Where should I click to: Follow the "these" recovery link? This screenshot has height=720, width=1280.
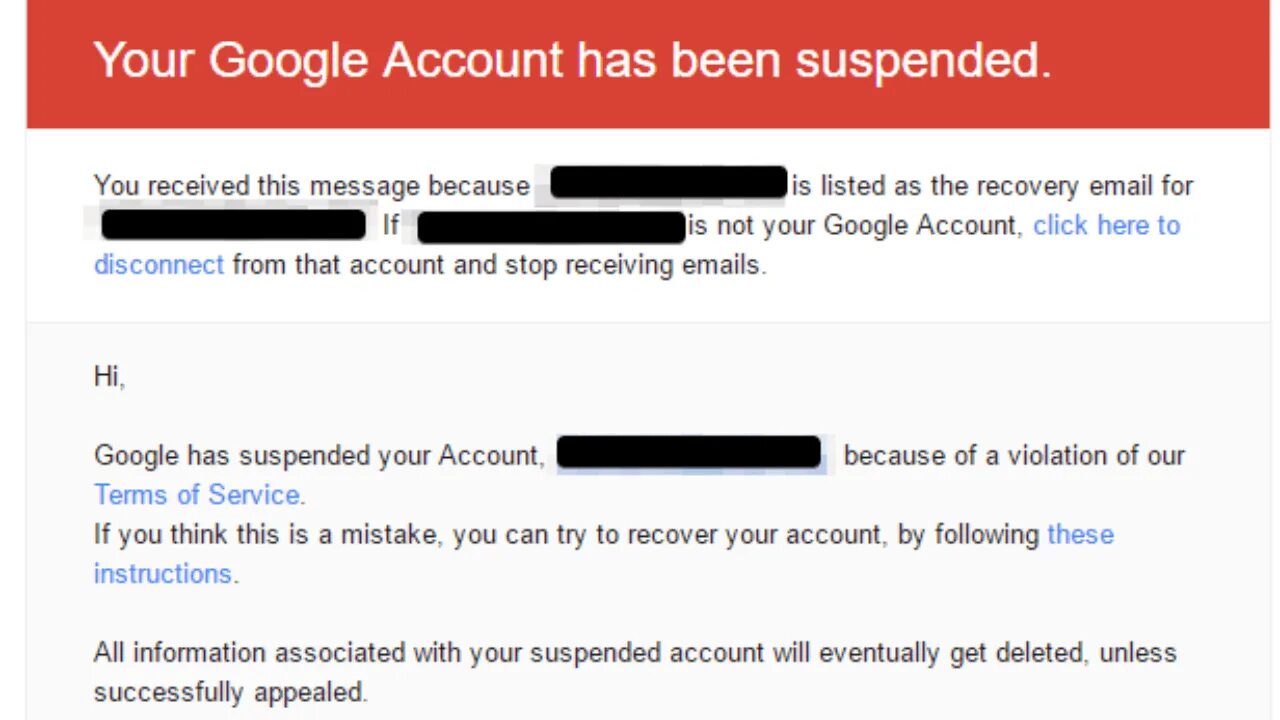tap(1080, 535)
